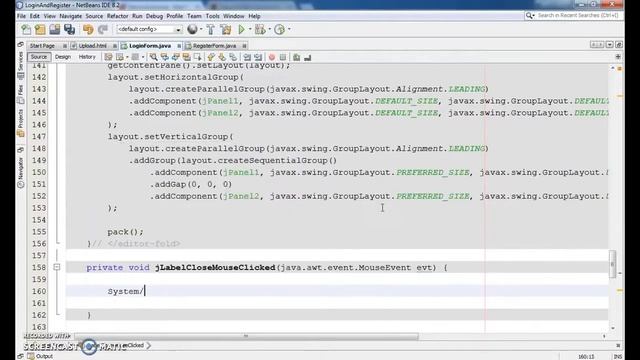
Task: Run the project with the green arrow
Action: click(x=242, y=29)
